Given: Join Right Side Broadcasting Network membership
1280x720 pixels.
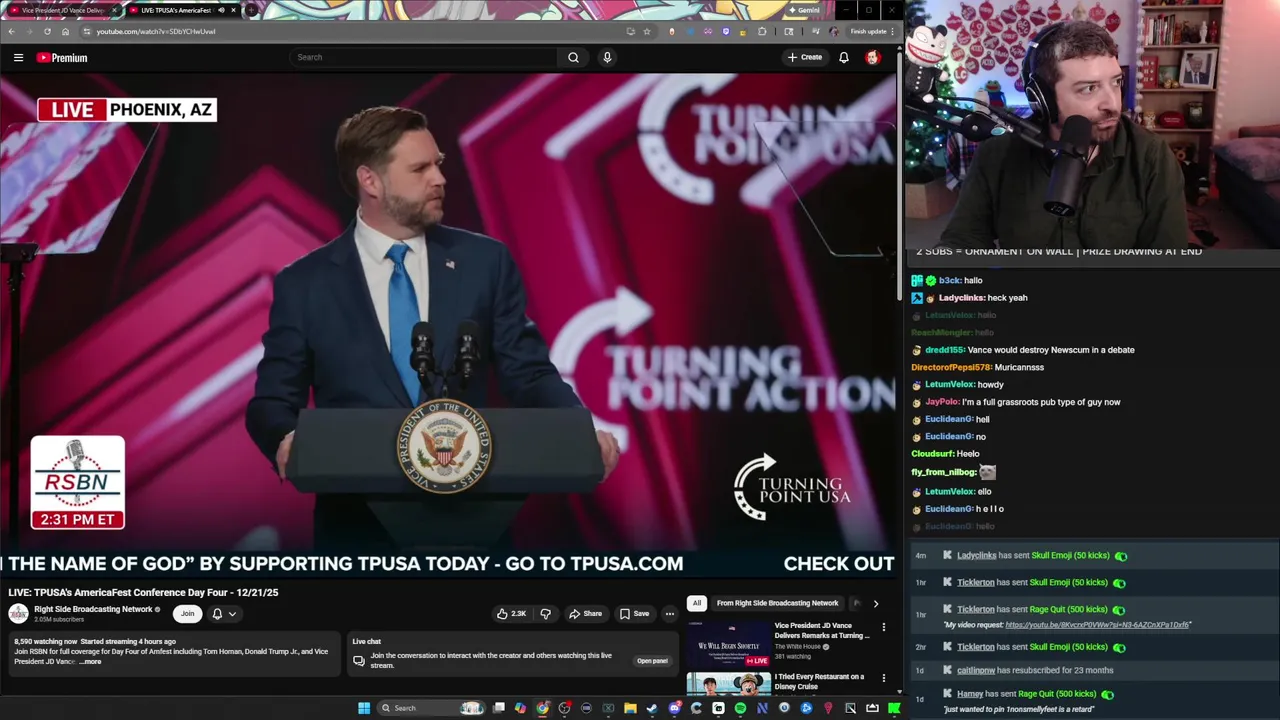Looking at the screenshot, I should (187, 614).
